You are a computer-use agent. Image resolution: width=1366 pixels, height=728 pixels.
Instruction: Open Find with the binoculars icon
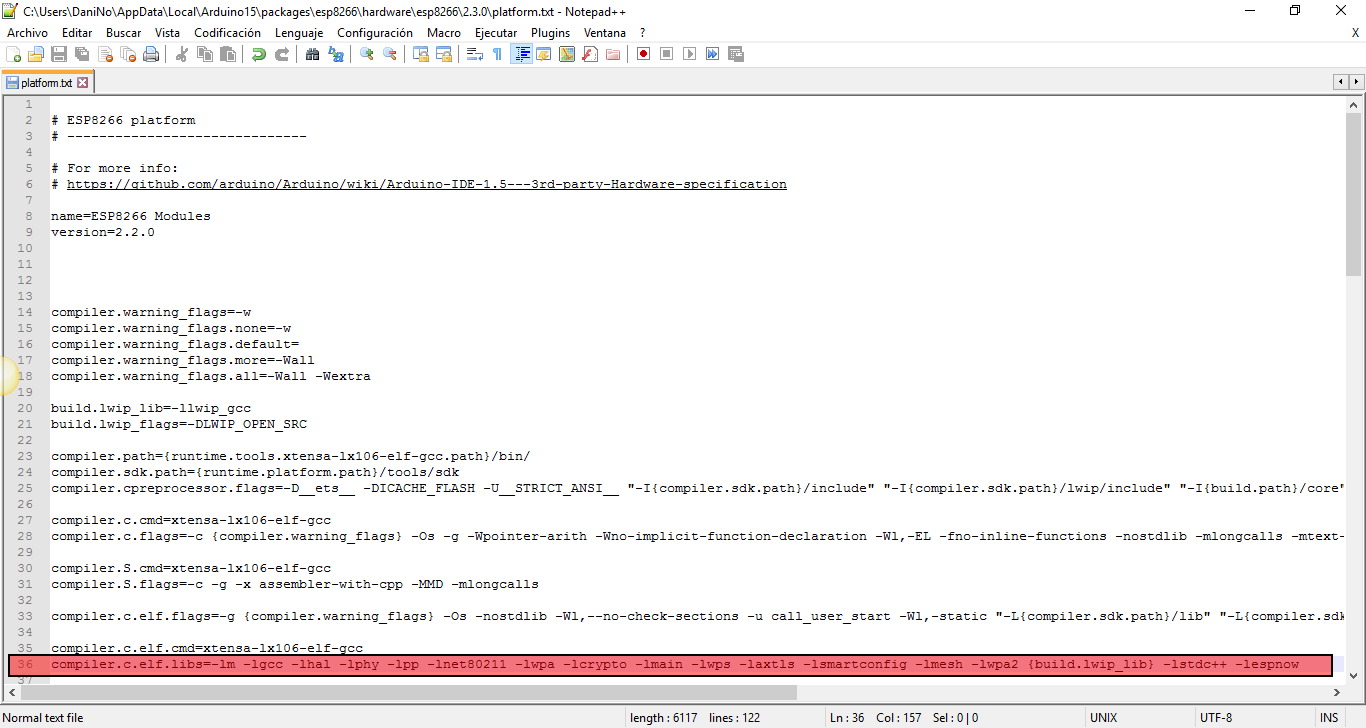[x=313, y=54]
